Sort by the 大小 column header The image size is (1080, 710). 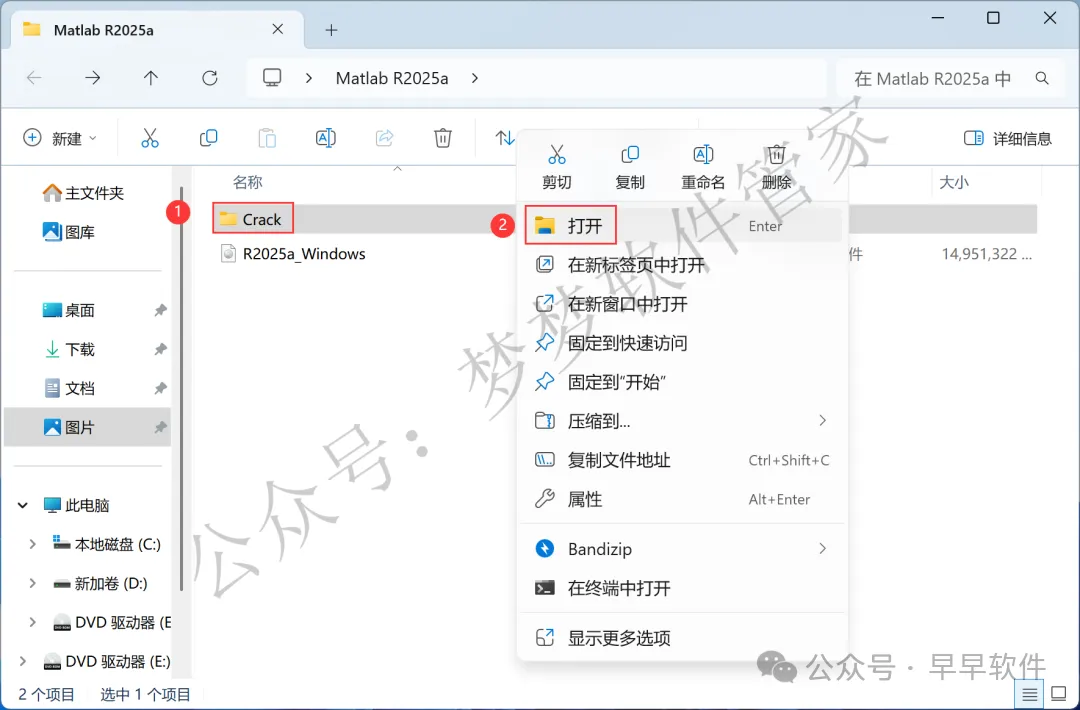[x=954, y=182]
